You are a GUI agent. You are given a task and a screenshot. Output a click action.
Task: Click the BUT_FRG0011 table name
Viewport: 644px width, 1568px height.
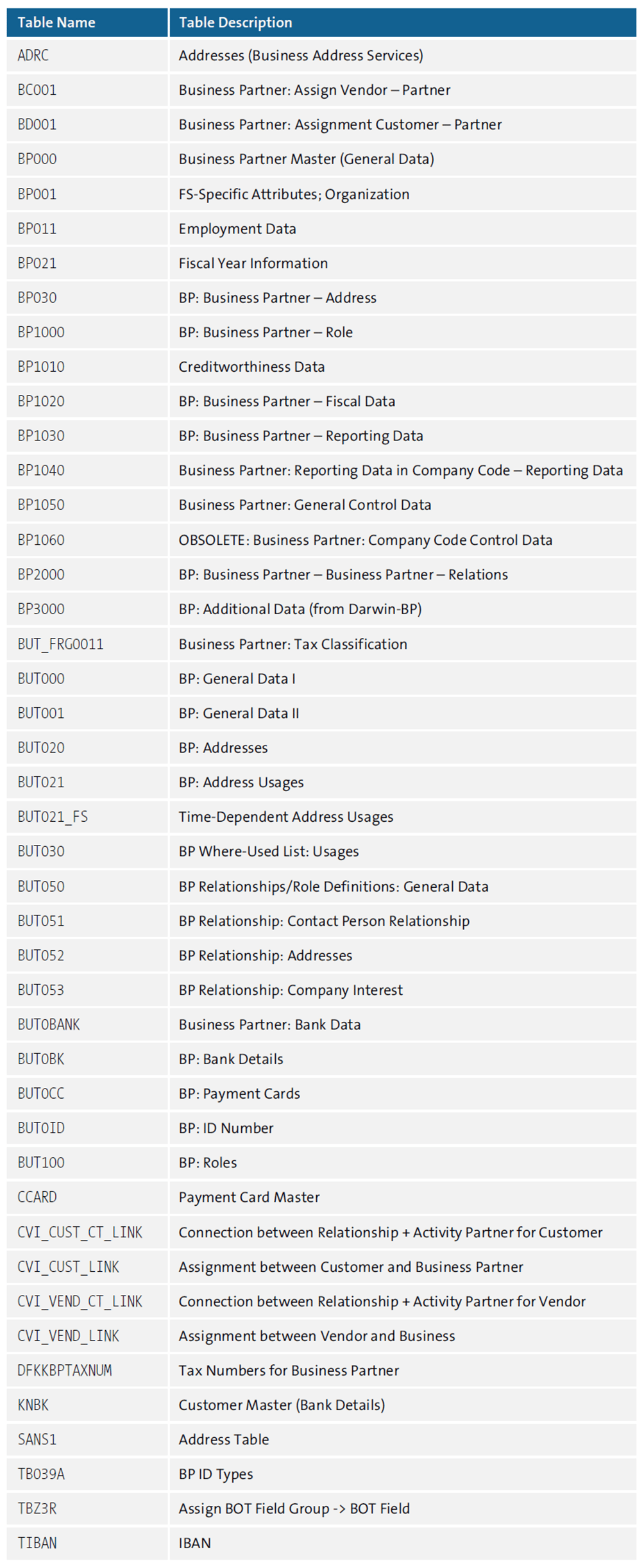pos(60,644)
